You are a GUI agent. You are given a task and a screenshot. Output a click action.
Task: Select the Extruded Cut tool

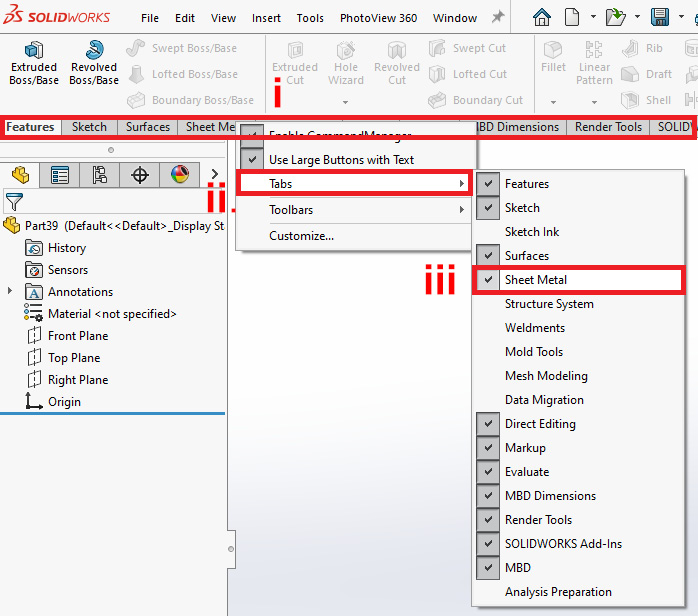(x=295, y=63)
